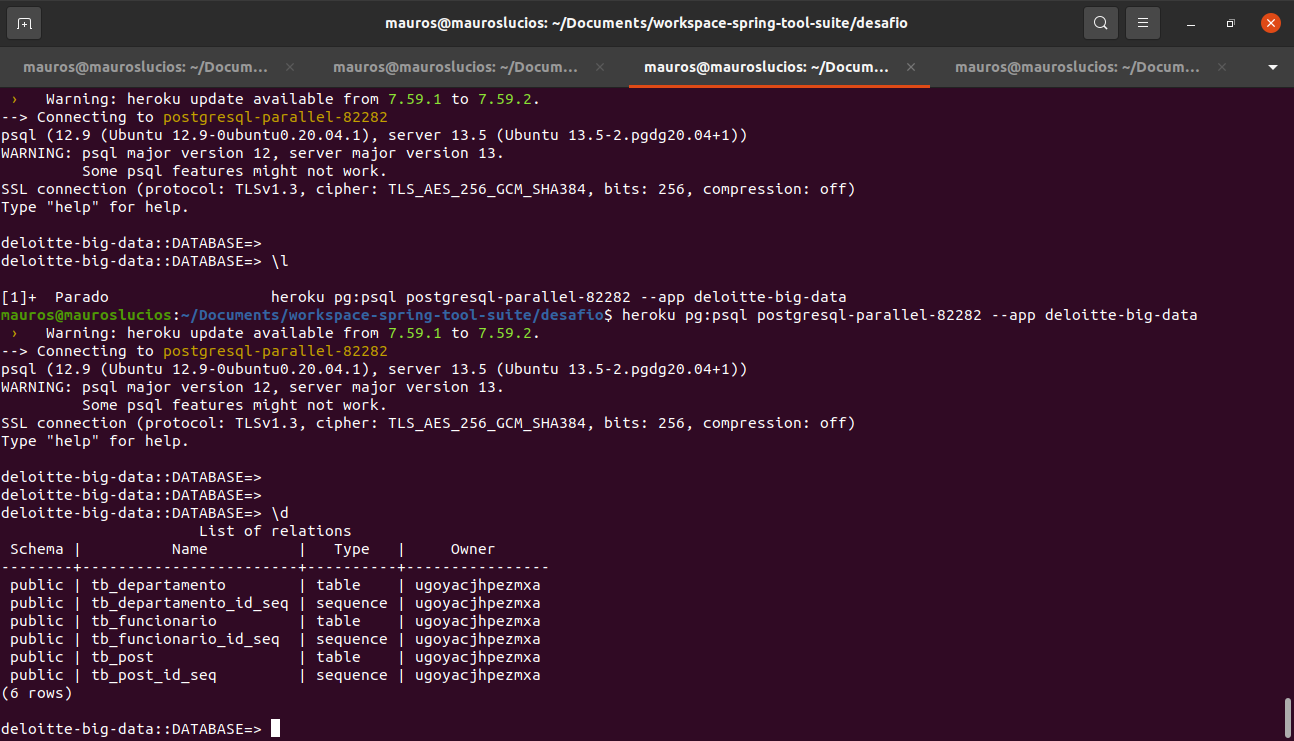Click "table" type in tb_funcionario row
This screenshot has height=741, width=1294.
point(338,621)
